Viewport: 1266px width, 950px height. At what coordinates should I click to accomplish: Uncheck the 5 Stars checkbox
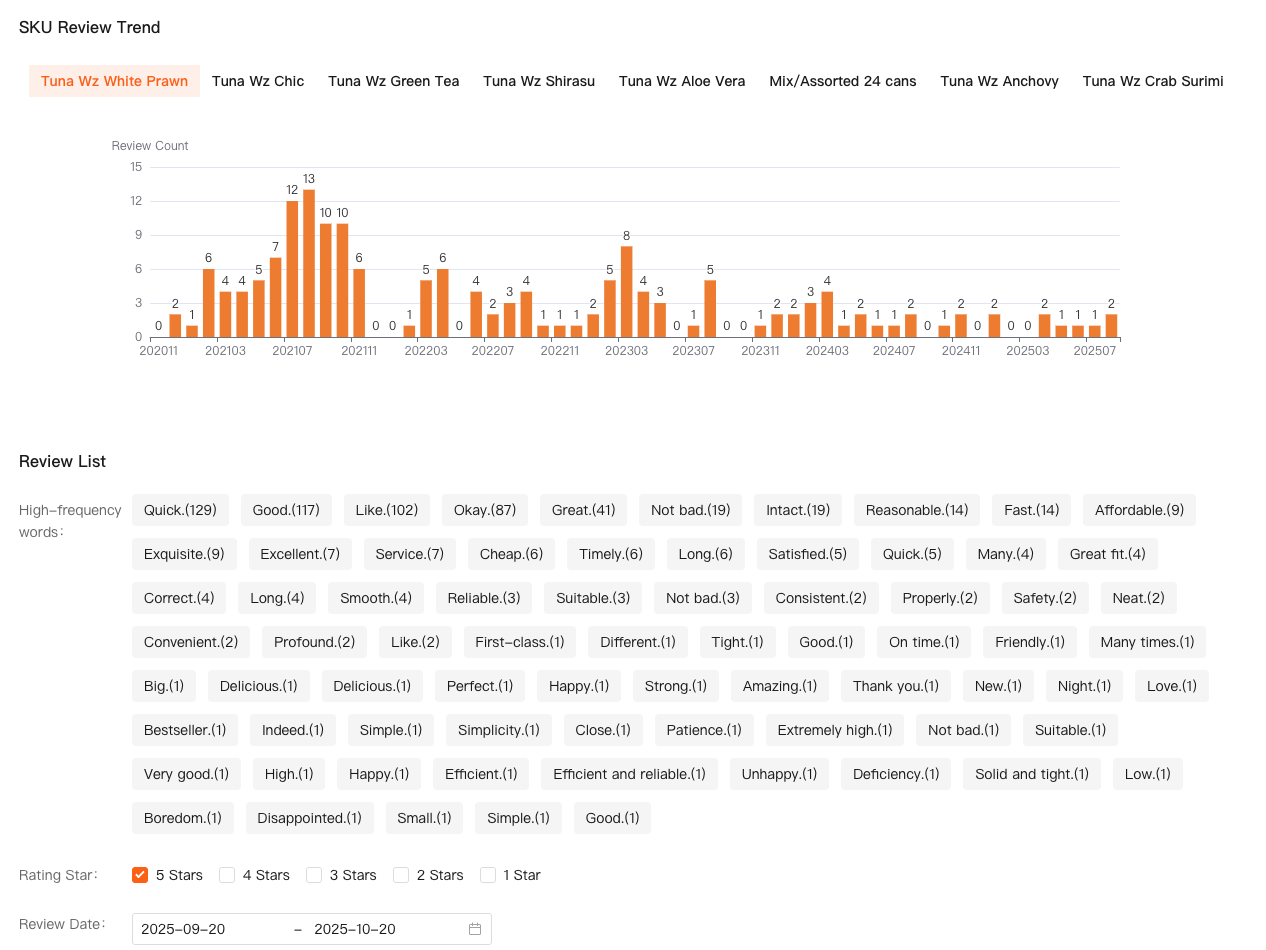pos(140,875)
